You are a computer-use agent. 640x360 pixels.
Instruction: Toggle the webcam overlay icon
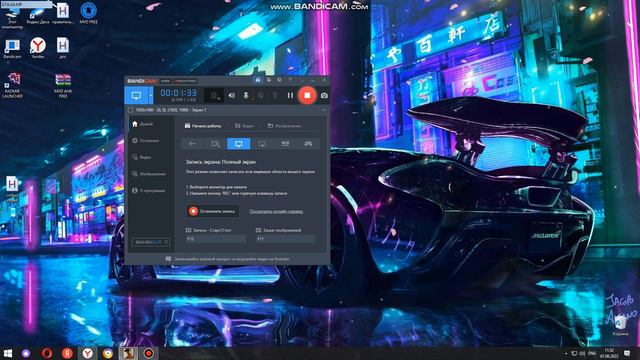[x=213, y=96]
